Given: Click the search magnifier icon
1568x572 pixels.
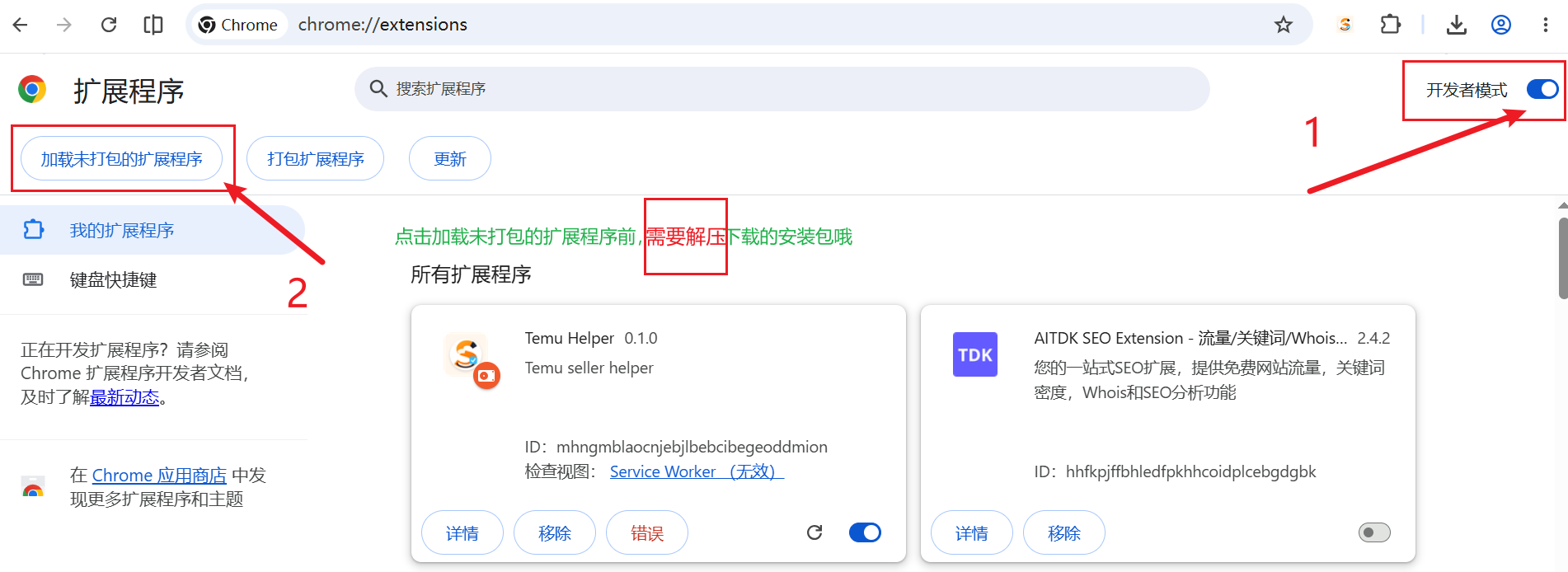Looking at the screenshot, I should 378,88.
